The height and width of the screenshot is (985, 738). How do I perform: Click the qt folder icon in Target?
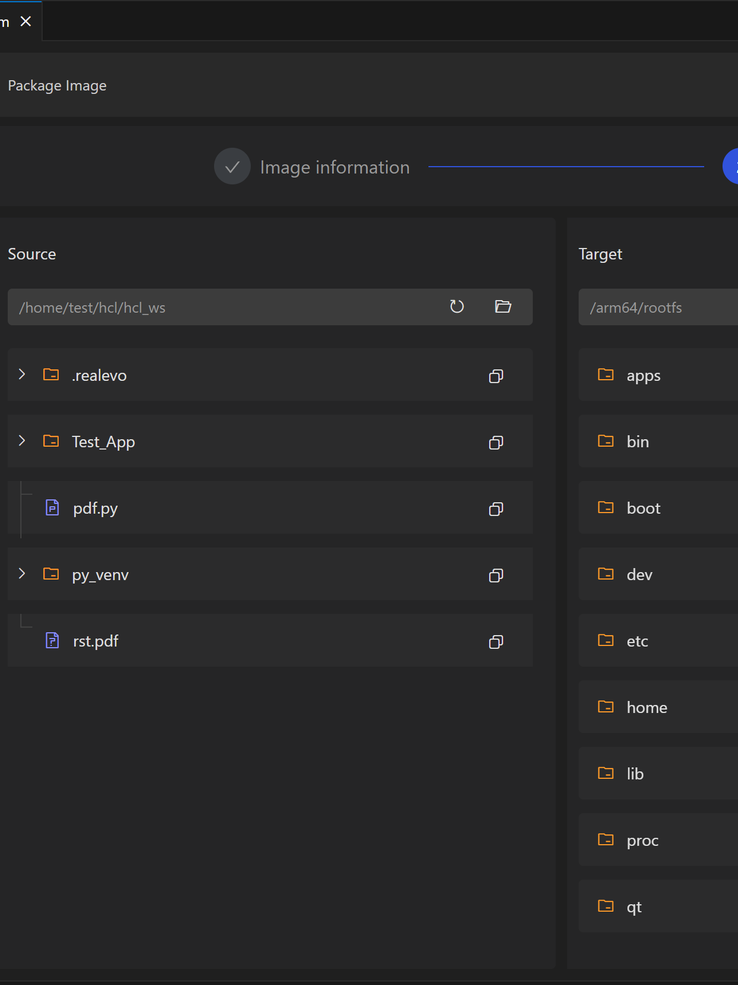pyautogui.click(x=605, y=906)
